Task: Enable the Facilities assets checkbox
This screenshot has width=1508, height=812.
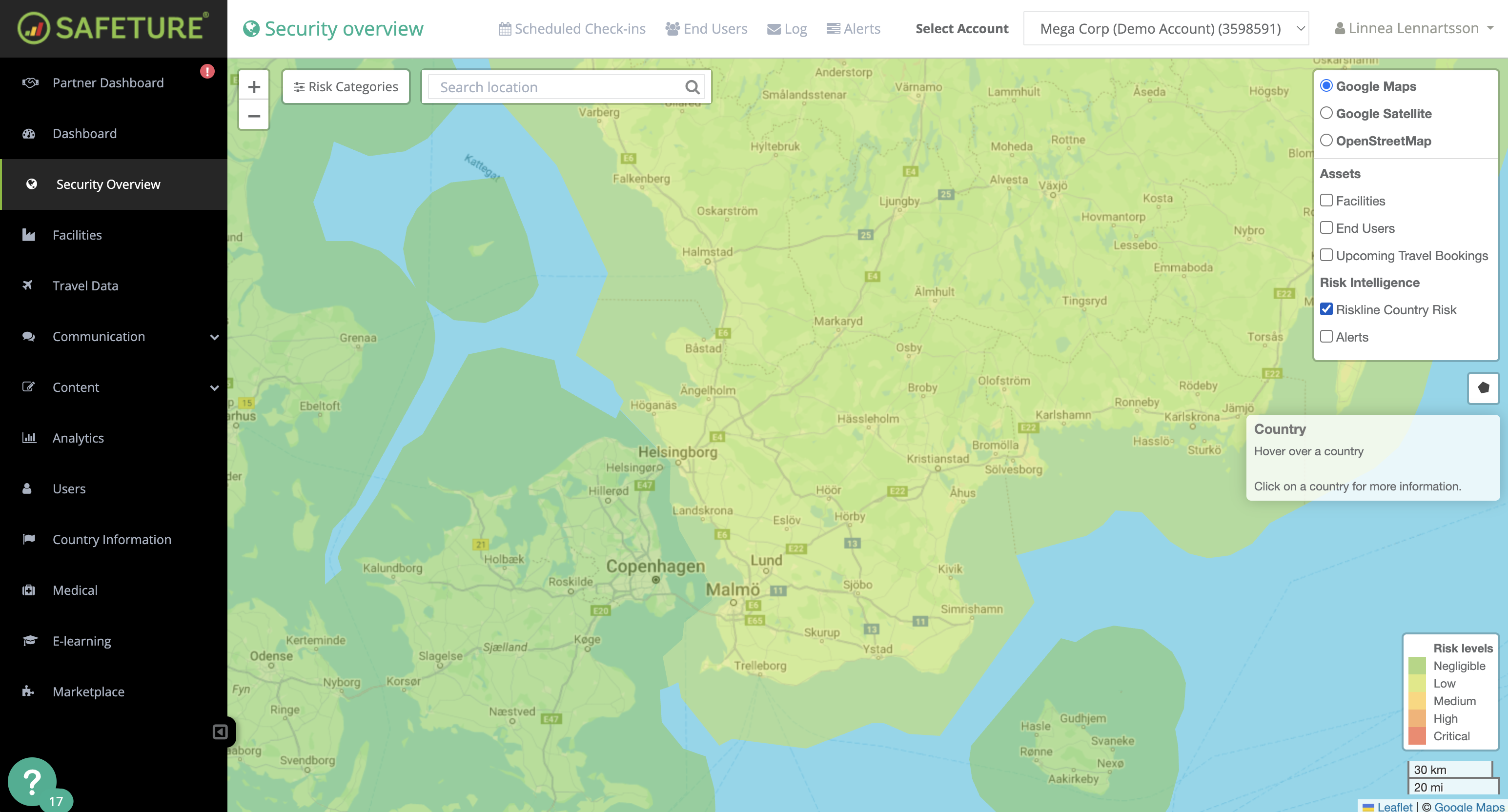Action: (1326, 200)
